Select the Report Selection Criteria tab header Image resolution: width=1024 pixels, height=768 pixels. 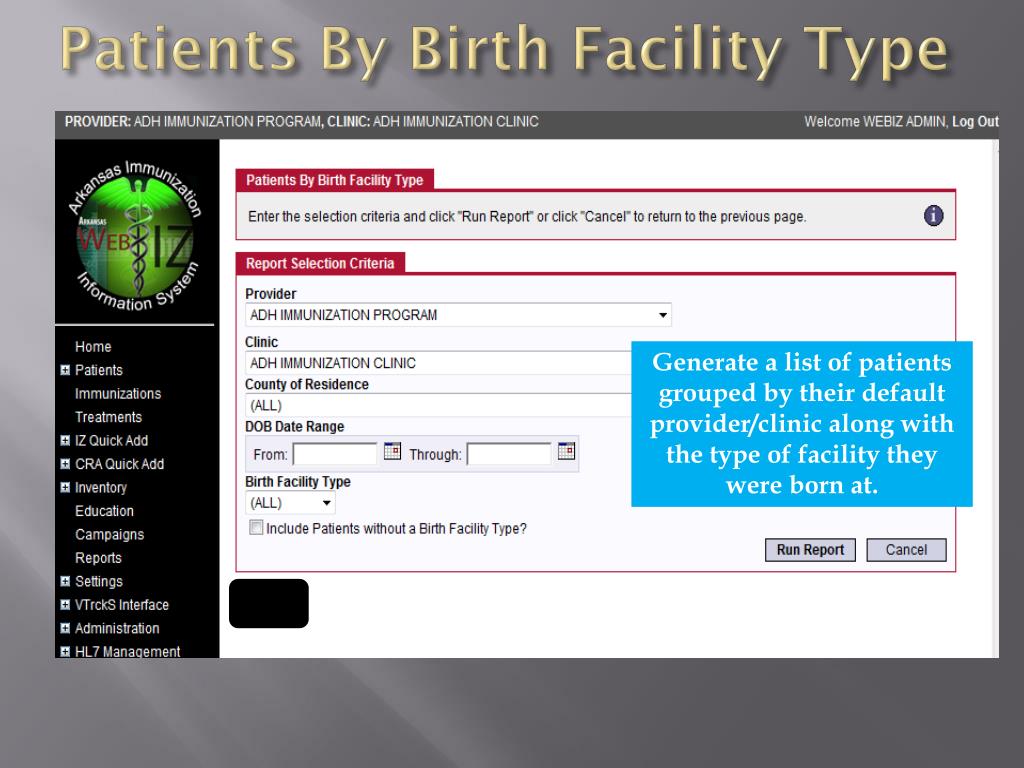pyautogui.click(x=320, y=263)
